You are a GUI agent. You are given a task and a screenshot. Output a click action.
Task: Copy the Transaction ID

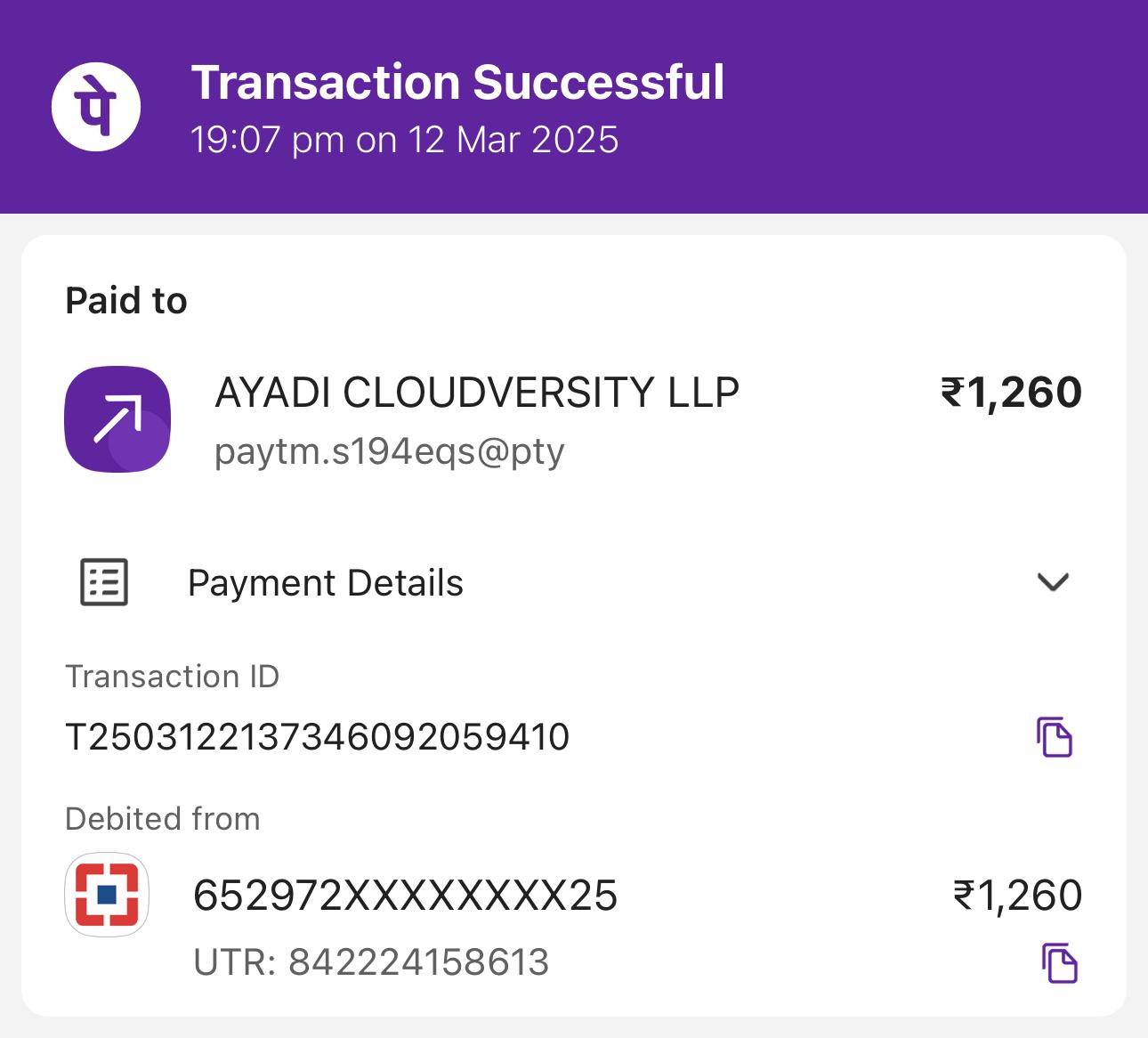click(x=1055, y=737)
